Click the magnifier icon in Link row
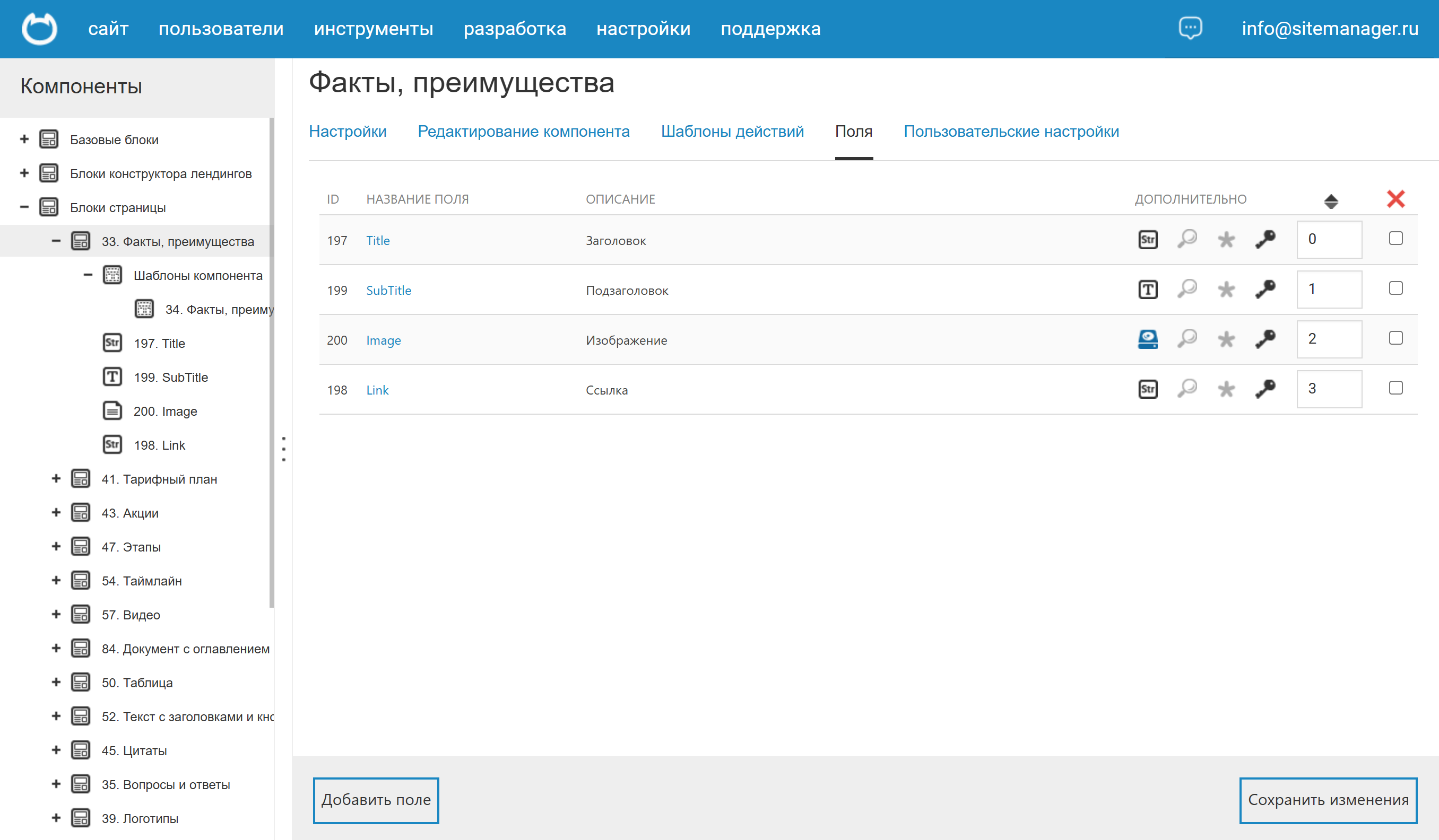 pos(1187,389)
